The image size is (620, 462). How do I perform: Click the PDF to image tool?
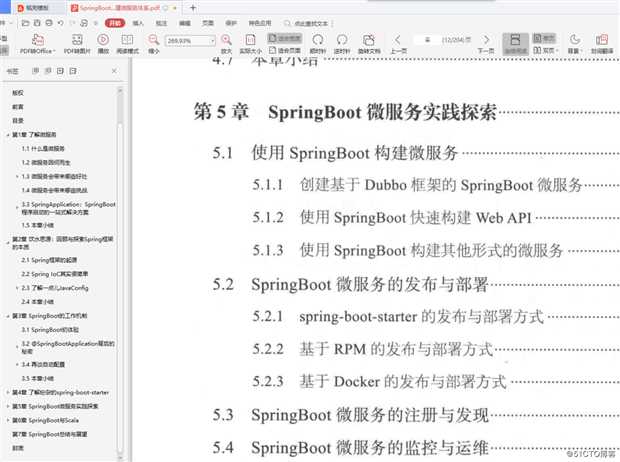coord(77,44)
